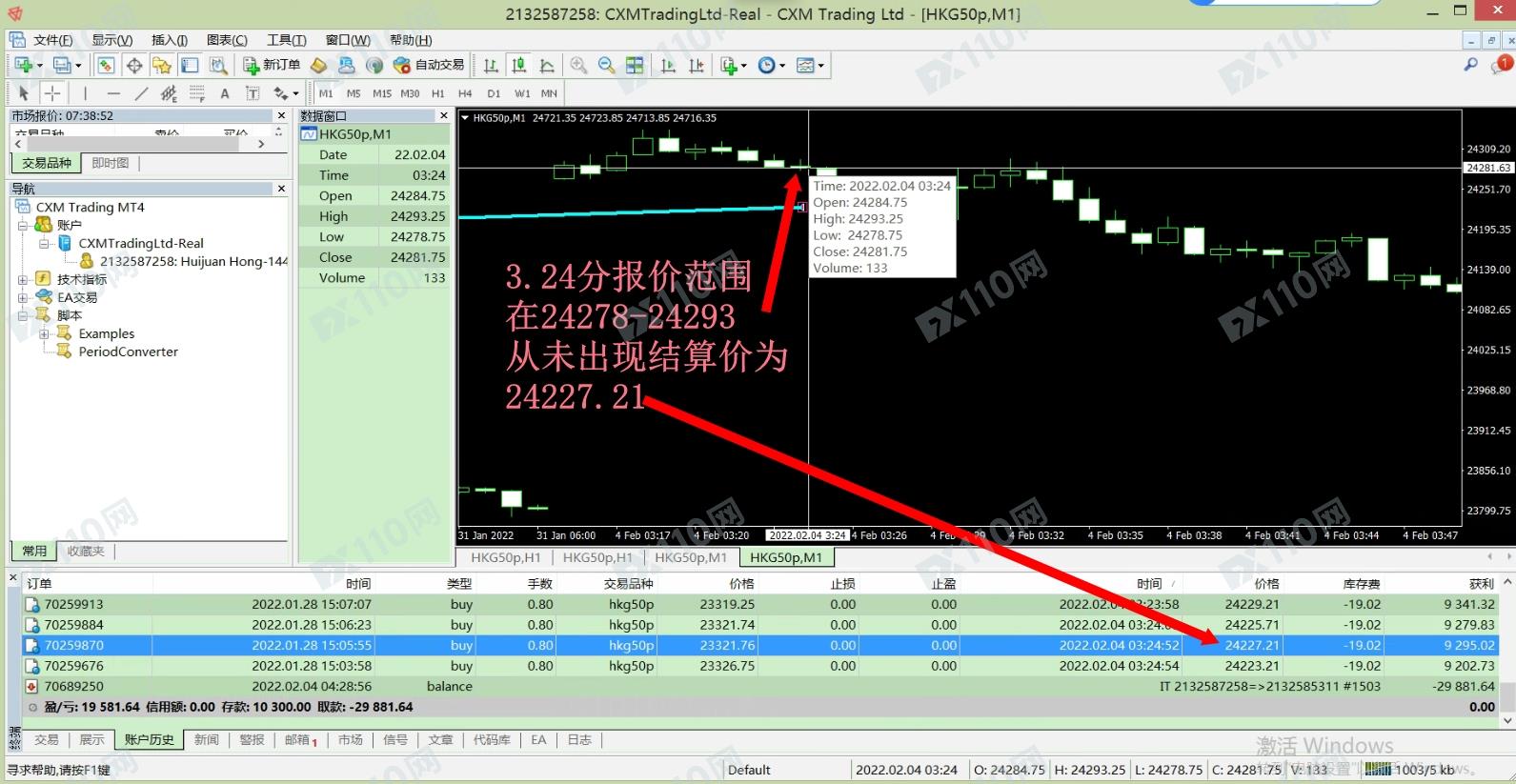Open the periods clock dropdown
Screen dimensions: 1516x784
point(772,65)
